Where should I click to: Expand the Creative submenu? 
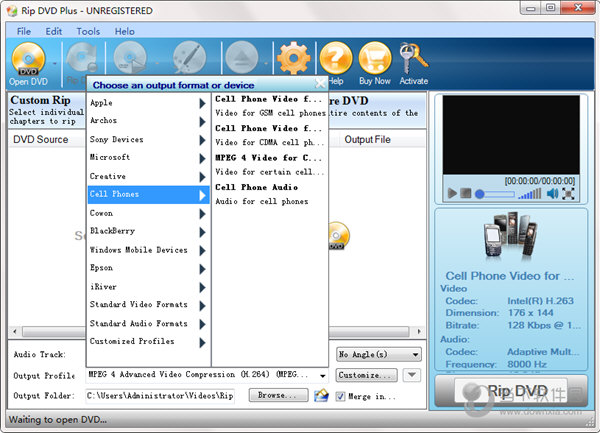coord(148,176)
